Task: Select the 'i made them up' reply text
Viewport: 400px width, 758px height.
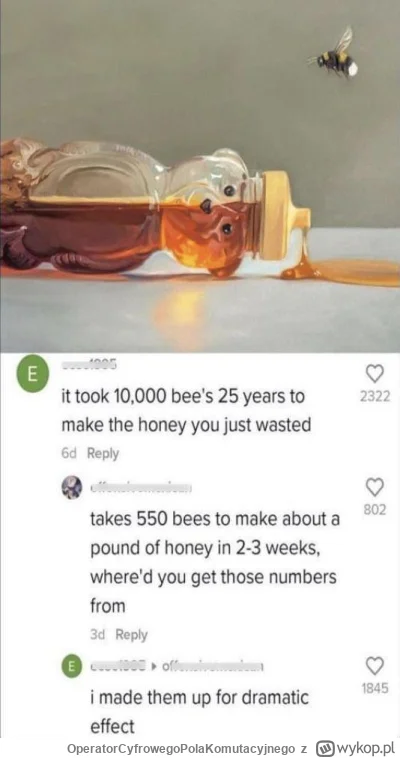Action: point(200,712)
